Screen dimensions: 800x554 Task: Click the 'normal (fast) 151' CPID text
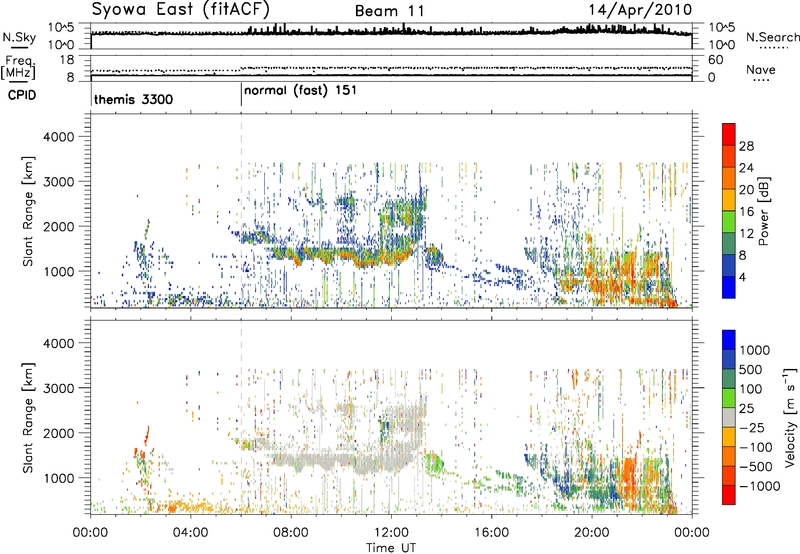pyautogui.click(x=300, y=91)
